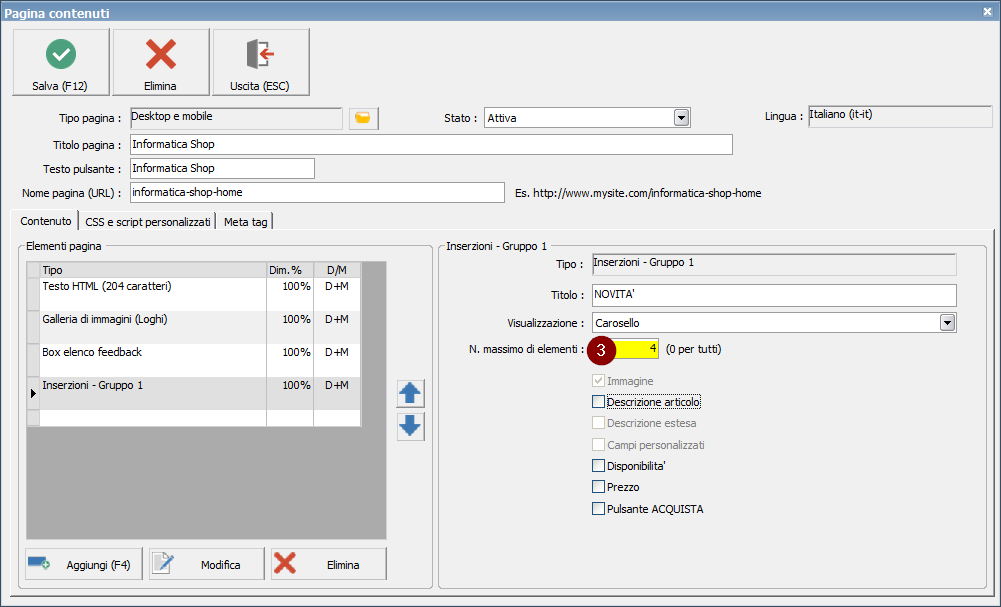Click Aggiungi (F4) to add element

[x=84, y=564]
